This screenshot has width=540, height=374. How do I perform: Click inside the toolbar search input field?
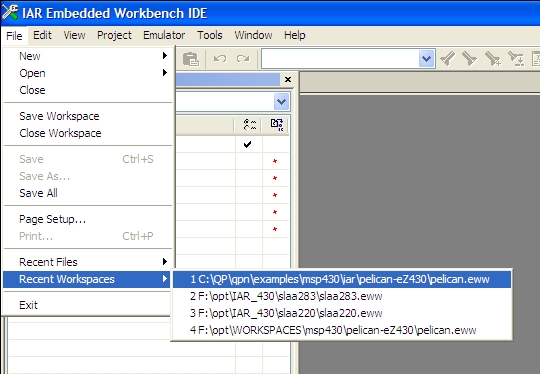(340, 59)
